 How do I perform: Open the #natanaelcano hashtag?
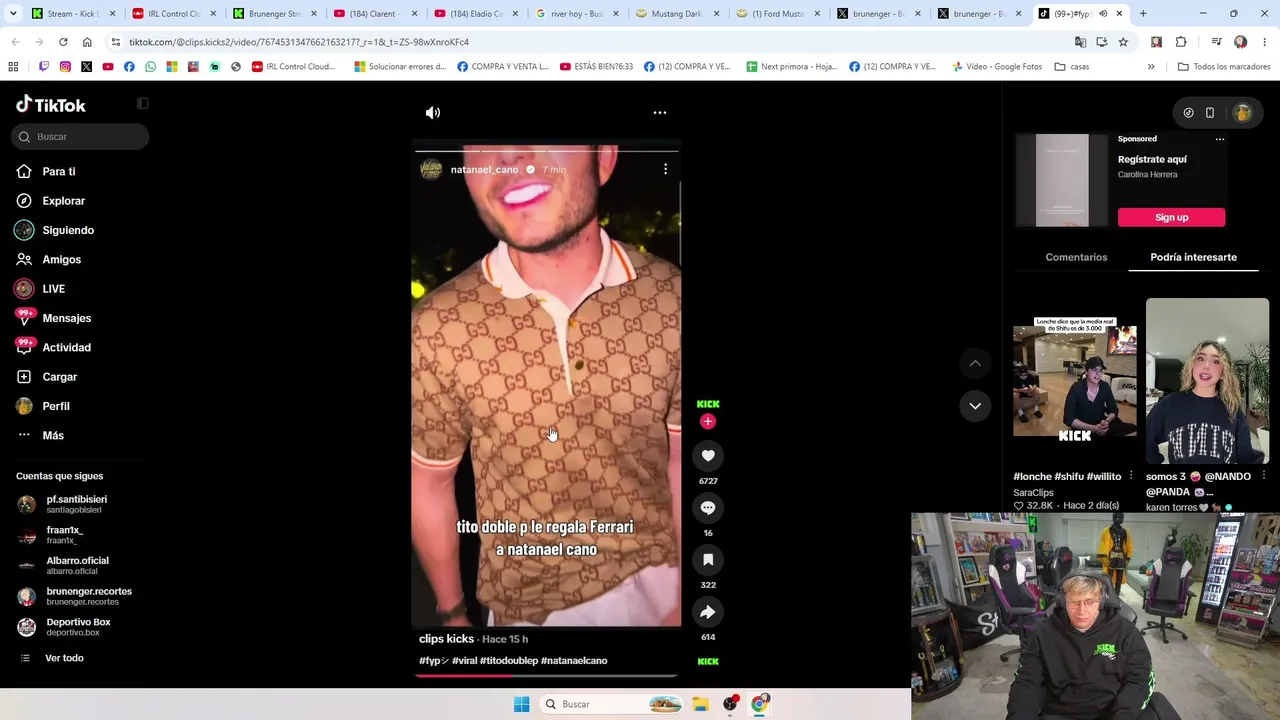click(x=574, y=661)
